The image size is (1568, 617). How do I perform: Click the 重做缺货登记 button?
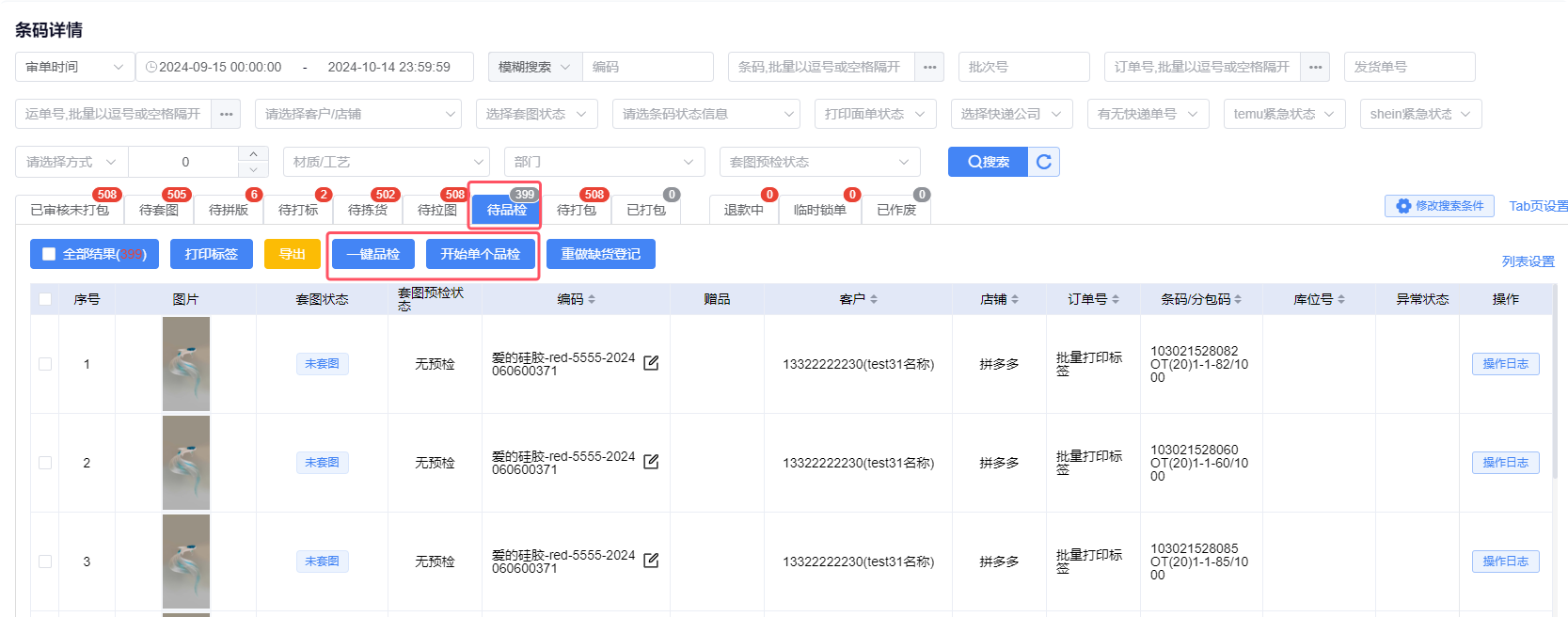coord(601,254)
